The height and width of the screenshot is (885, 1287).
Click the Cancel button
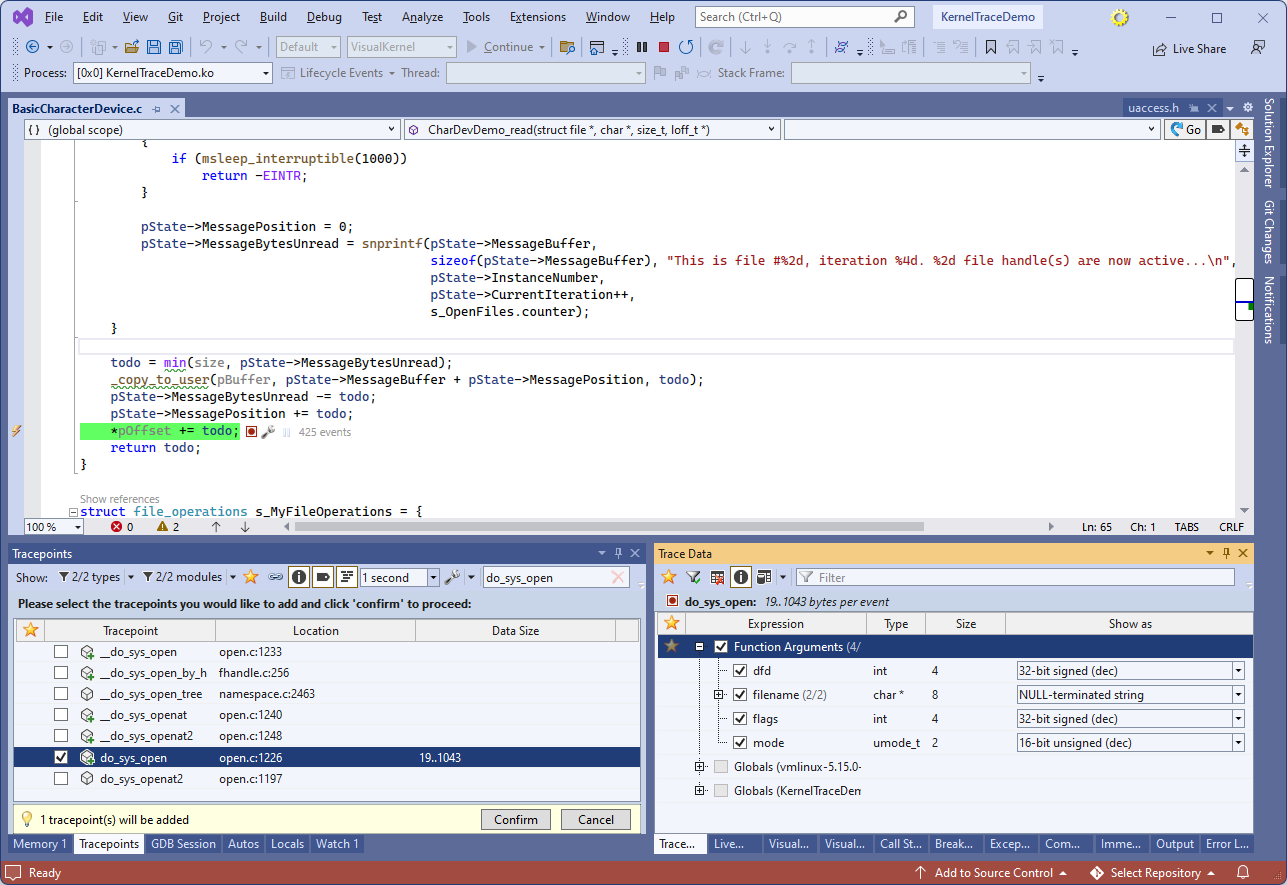click(595, 820)
